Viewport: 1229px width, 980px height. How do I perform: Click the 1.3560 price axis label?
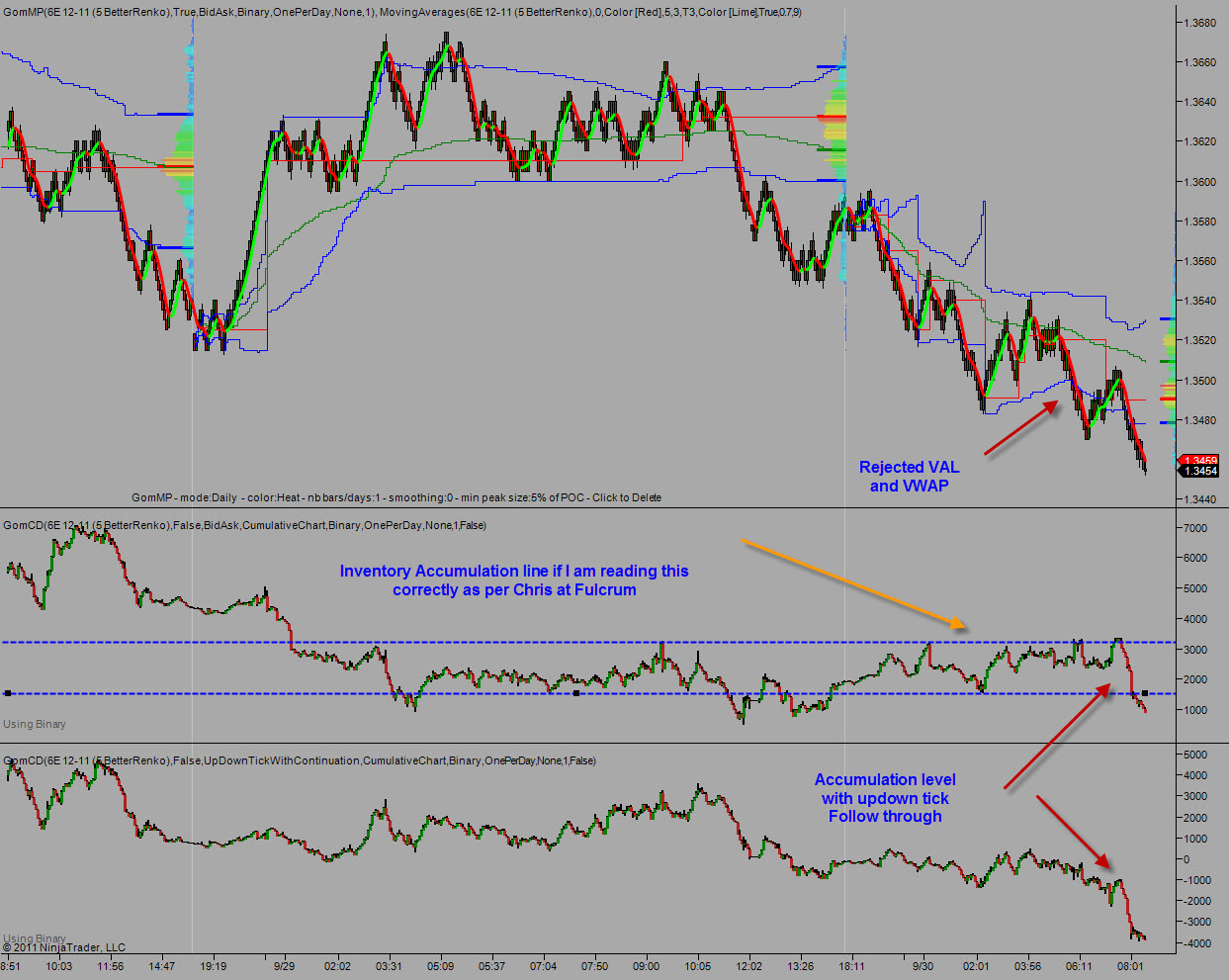tap(1199, 261)
